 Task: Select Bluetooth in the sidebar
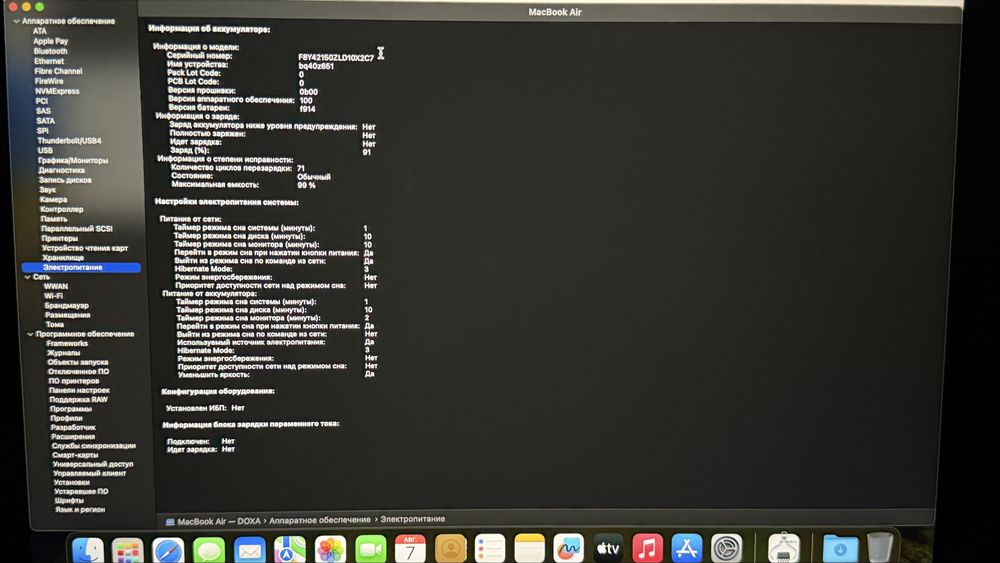50,51
